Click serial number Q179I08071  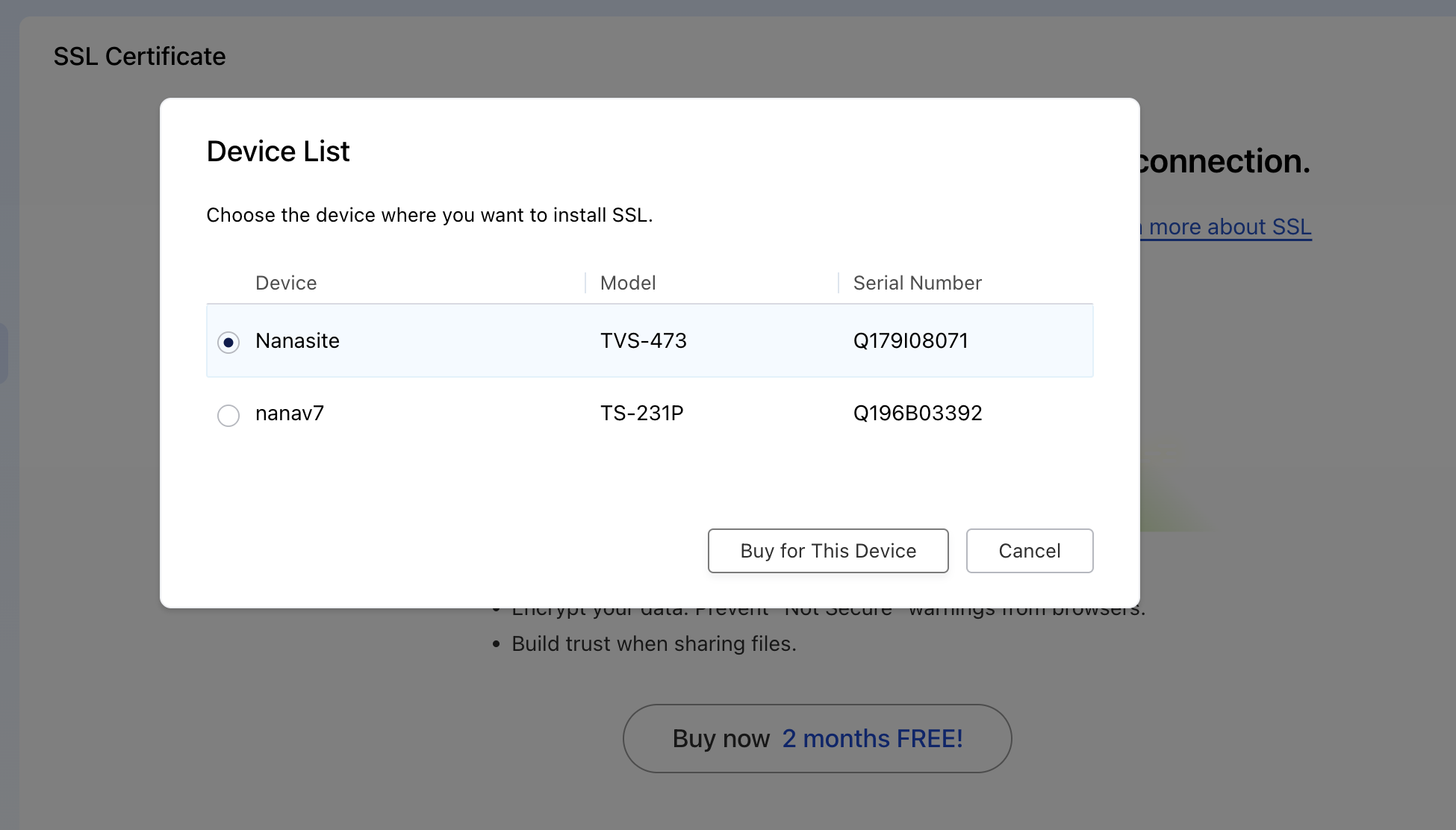[910, 340]
